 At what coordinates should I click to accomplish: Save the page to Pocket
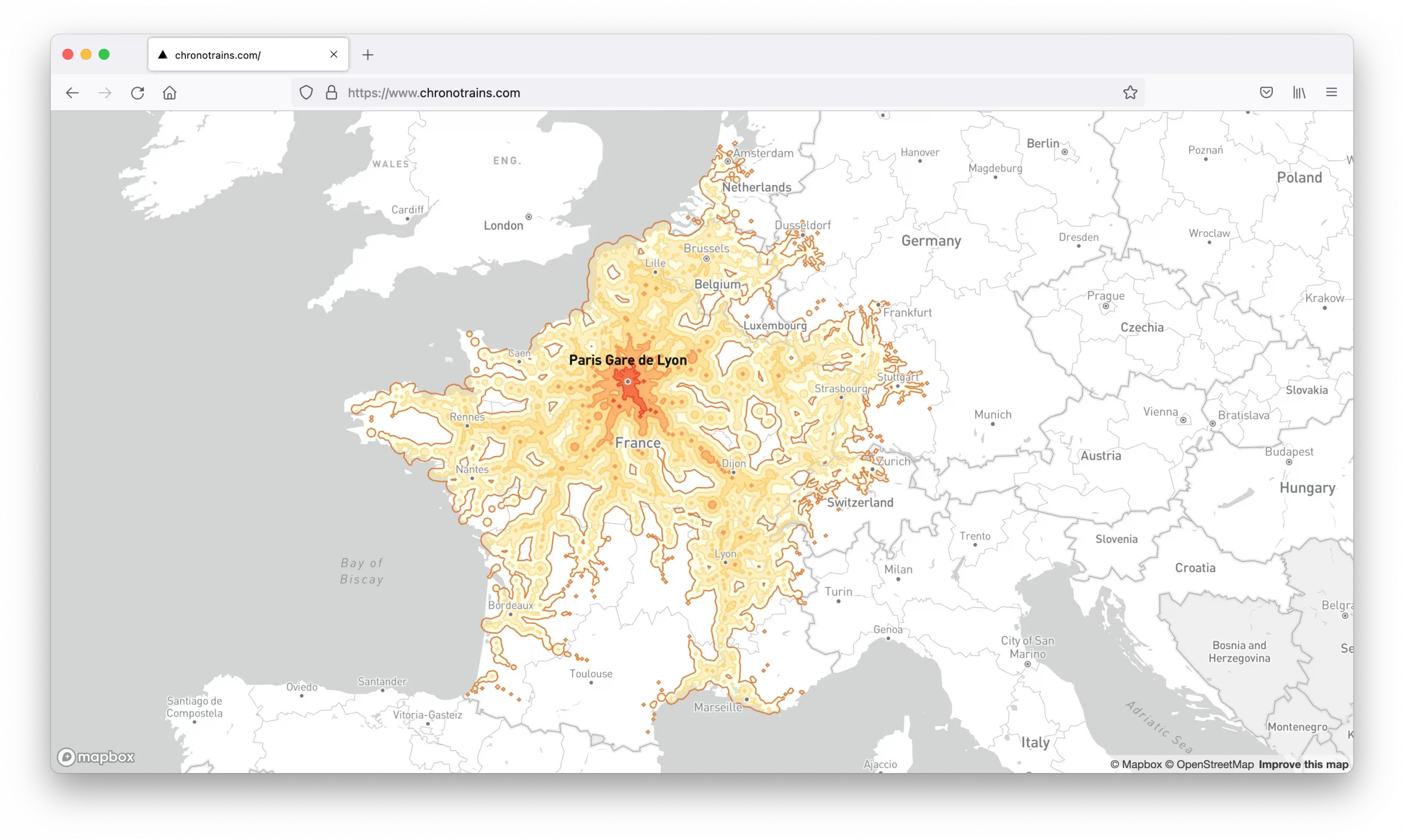coord(1266,92)
